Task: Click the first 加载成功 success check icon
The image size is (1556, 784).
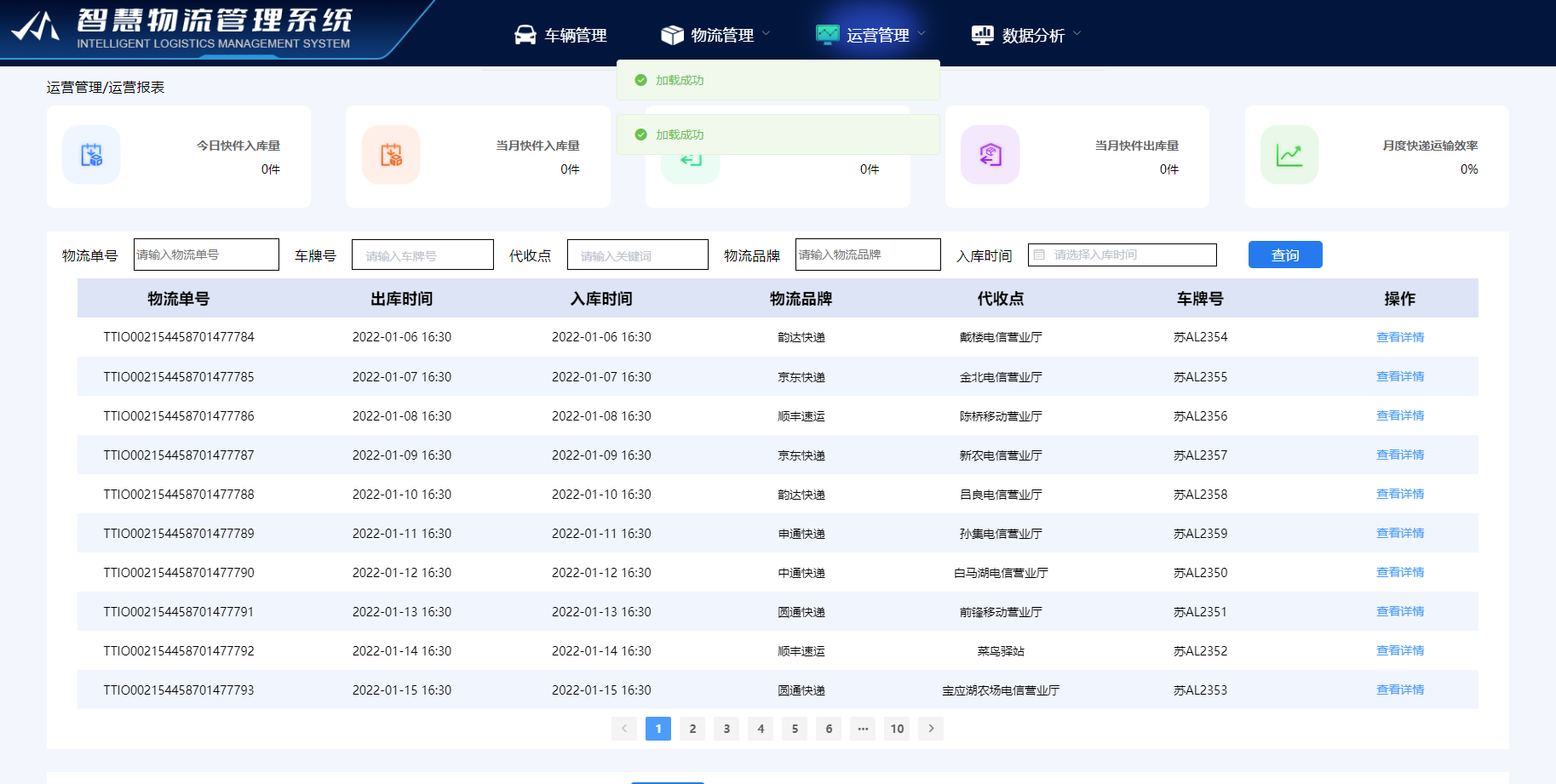Action: pyautogui.click(x=640, y=80)
